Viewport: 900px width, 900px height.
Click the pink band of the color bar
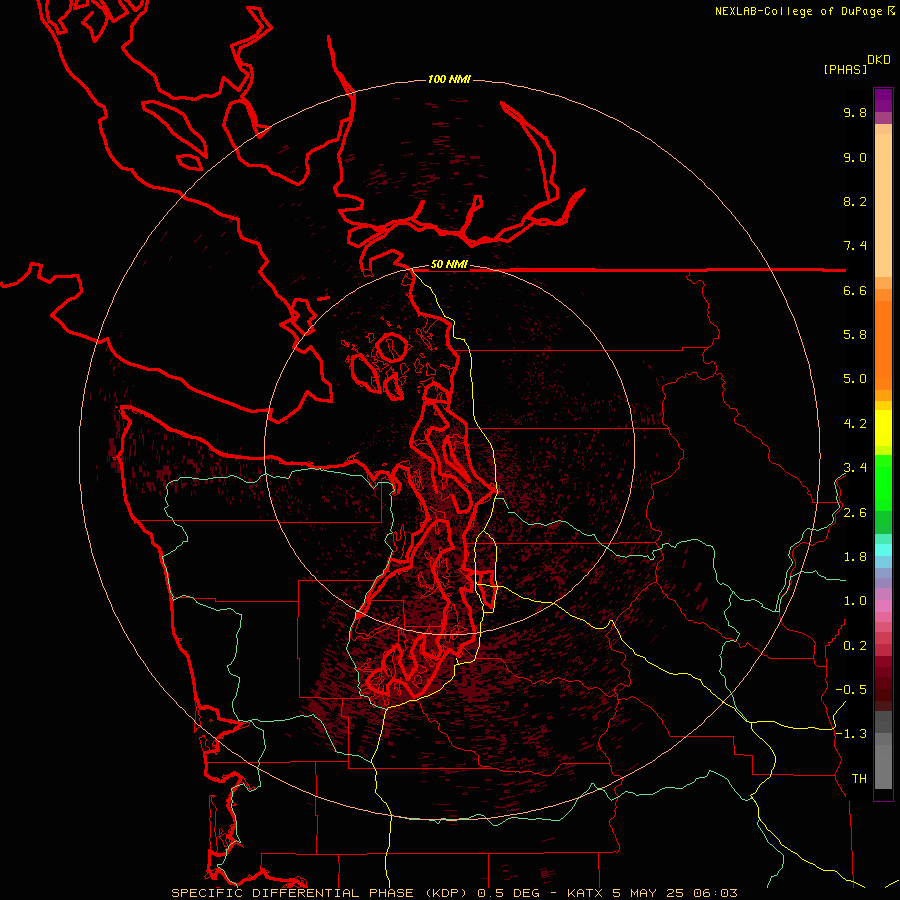tap(883, 606)
